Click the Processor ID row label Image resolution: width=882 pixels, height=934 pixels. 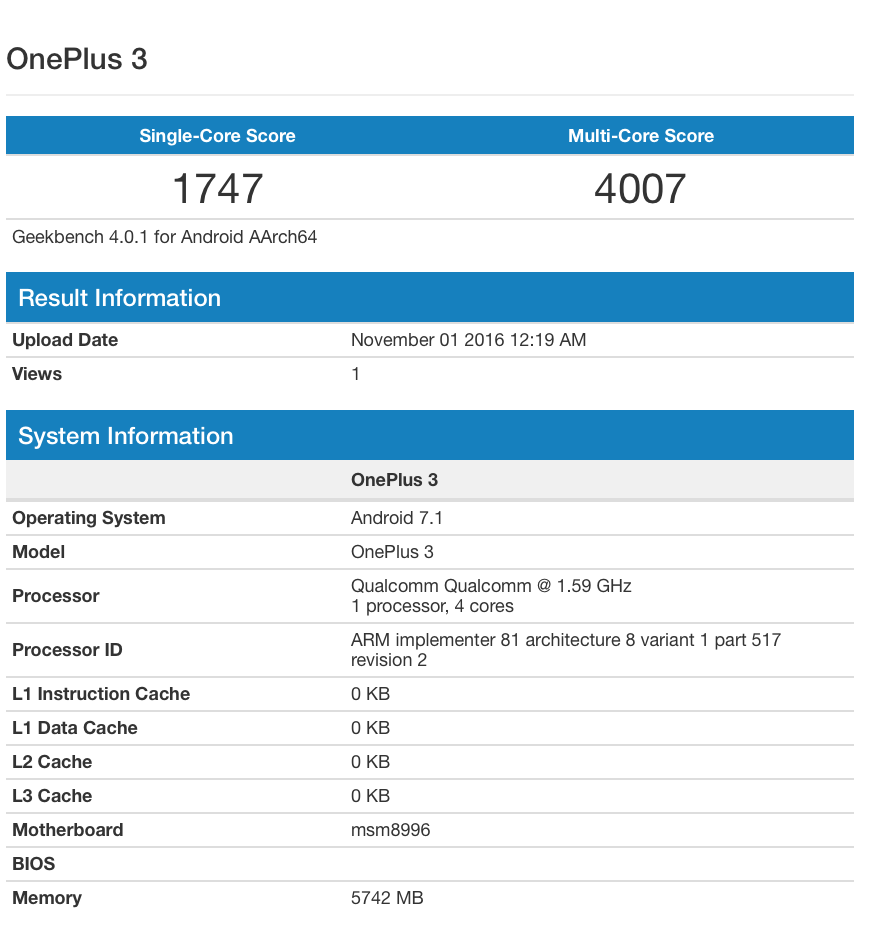tap(67, 650)
